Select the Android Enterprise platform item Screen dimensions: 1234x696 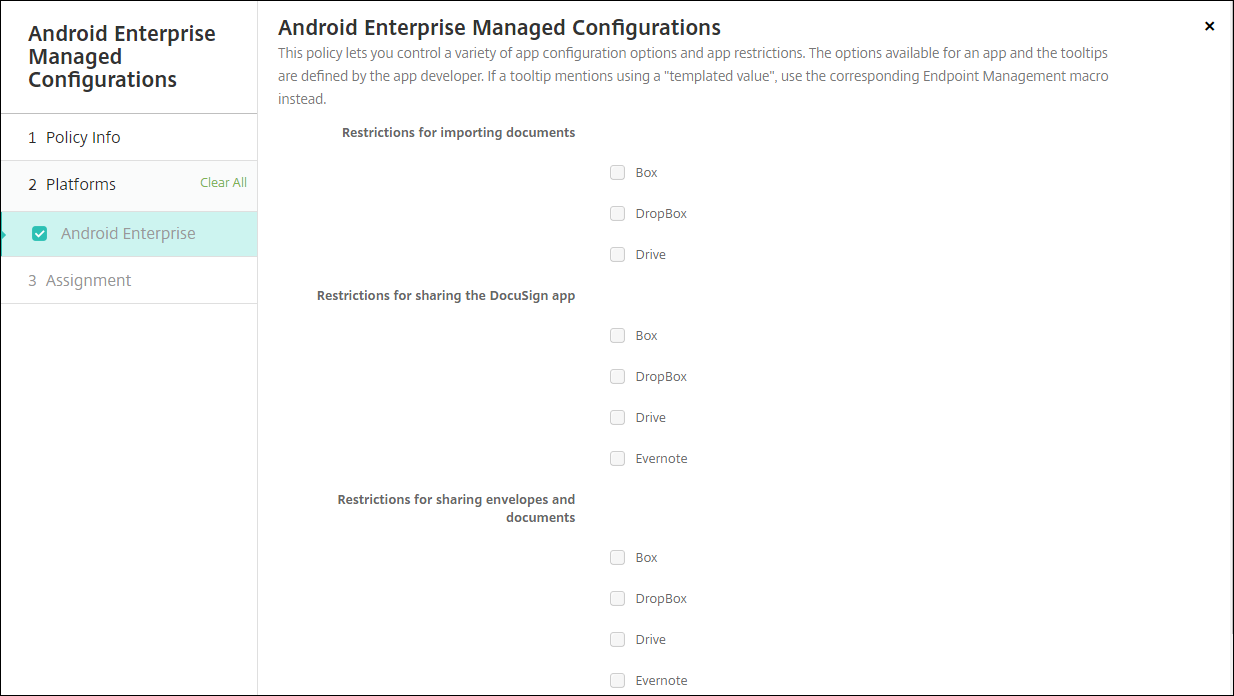pos(128,234)
